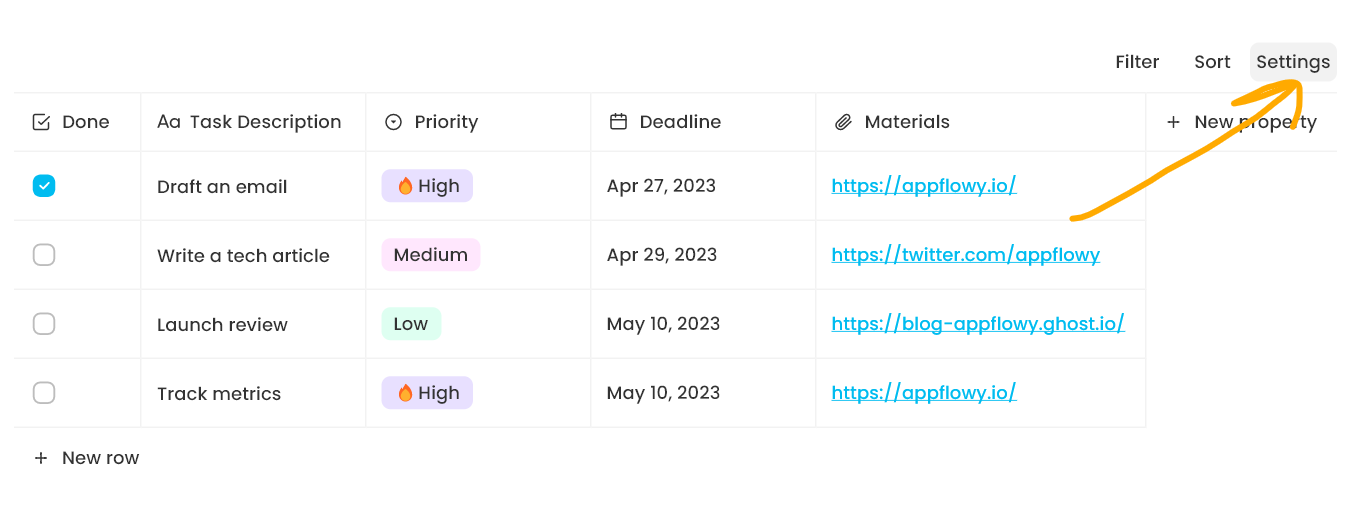
Task: Uncheck Done for Draft an email
Action: [x=44, y=186]
